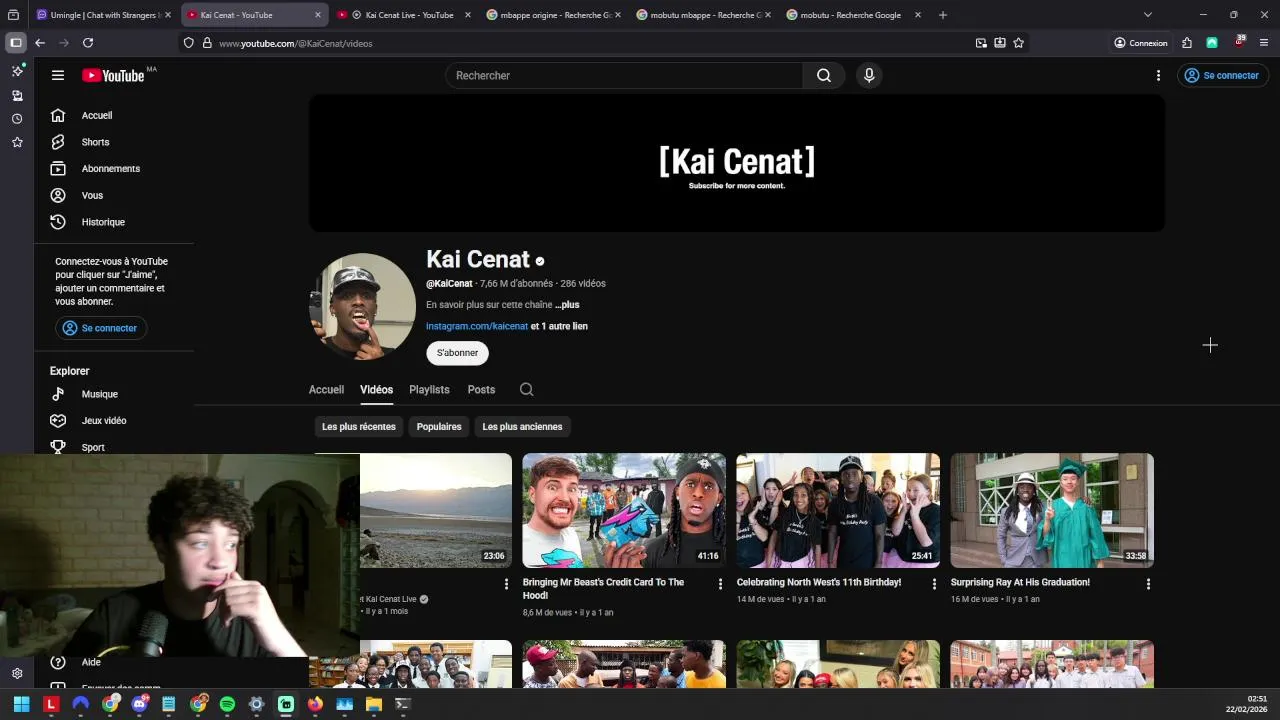Expand the tab list dropdown chevron
Image resolution: width=1280 pixels, height=720 pixels.
click(x=1147, y=15)
